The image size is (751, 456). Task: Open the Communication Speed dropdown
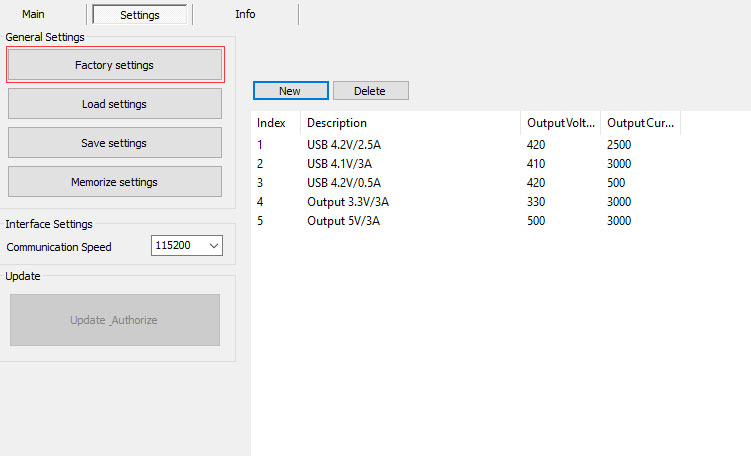click(x=187, y=246)
